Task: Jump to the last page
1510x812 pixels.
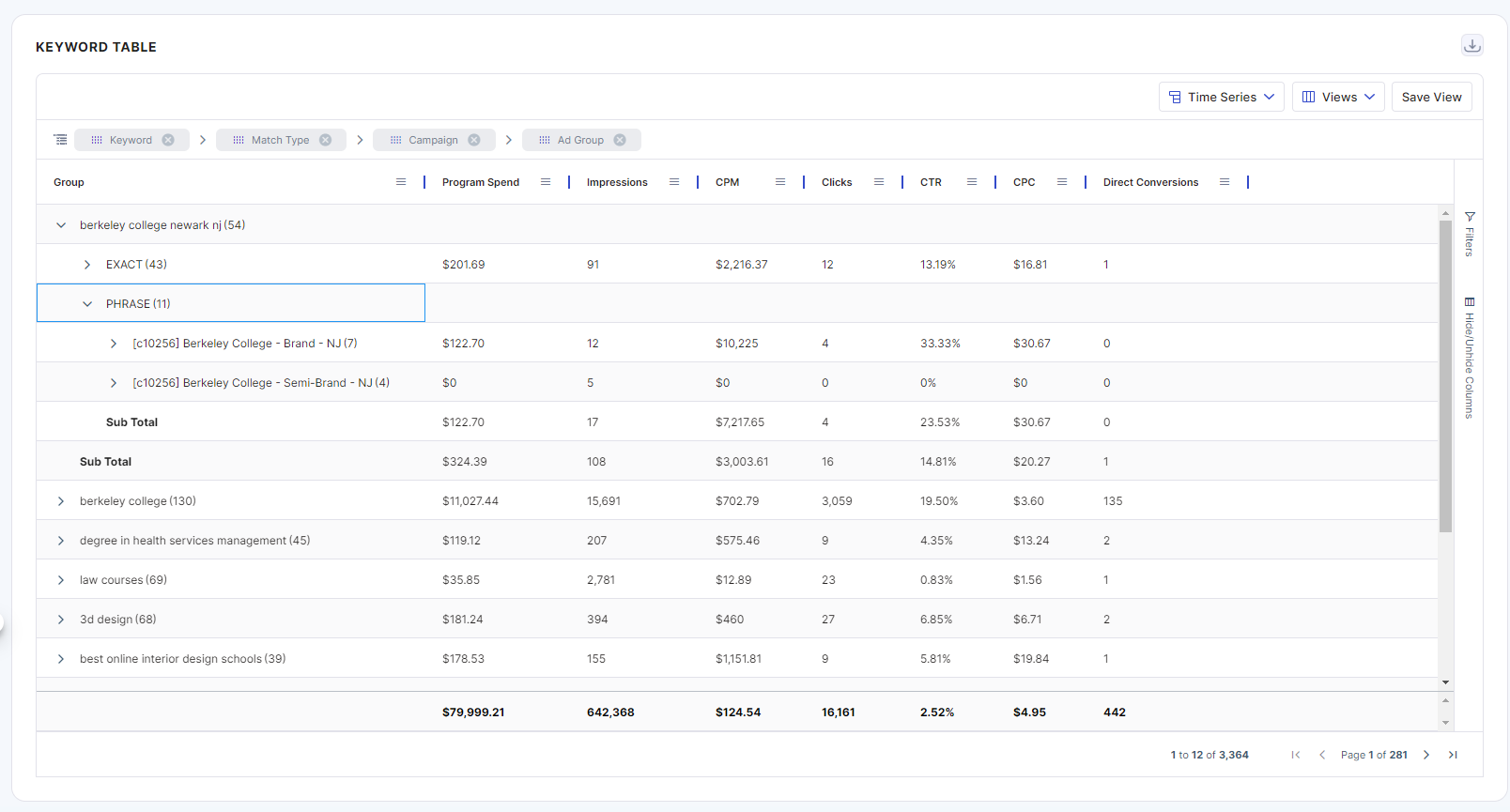Action: (x=1453, y=755)
